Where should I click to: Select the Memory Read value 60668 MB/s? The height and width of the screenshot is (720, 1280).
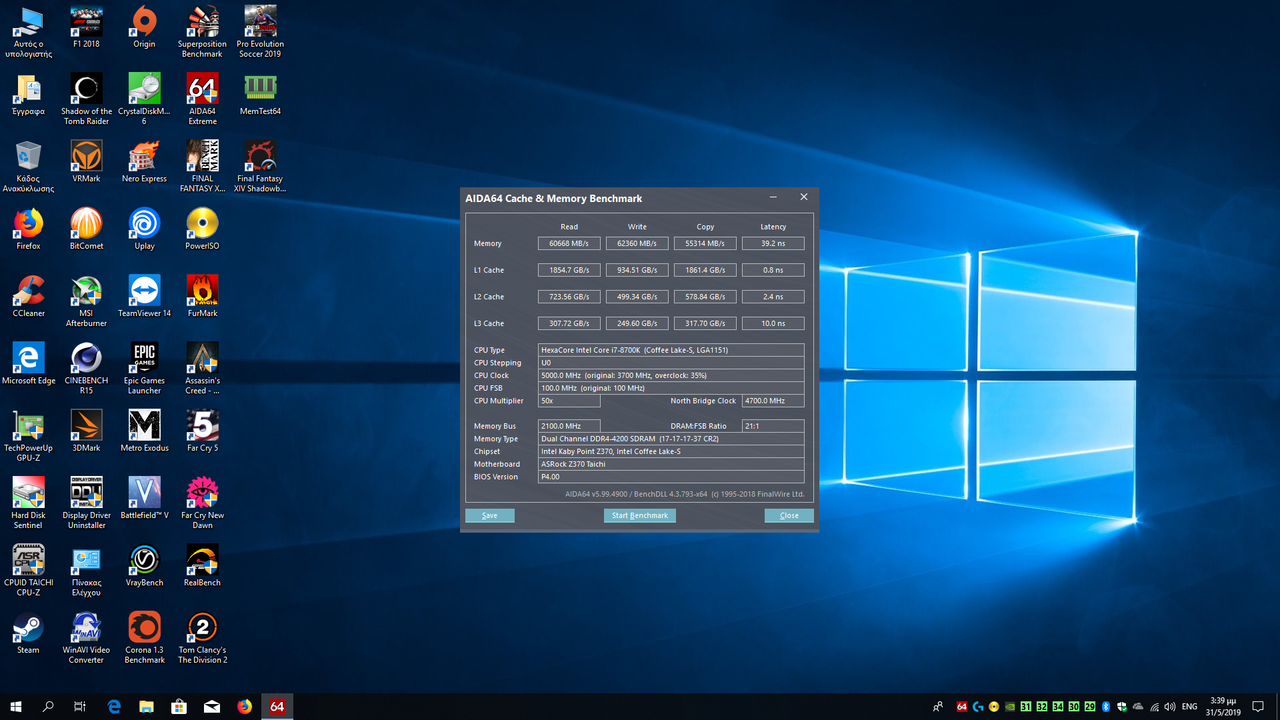click(569, 243)
